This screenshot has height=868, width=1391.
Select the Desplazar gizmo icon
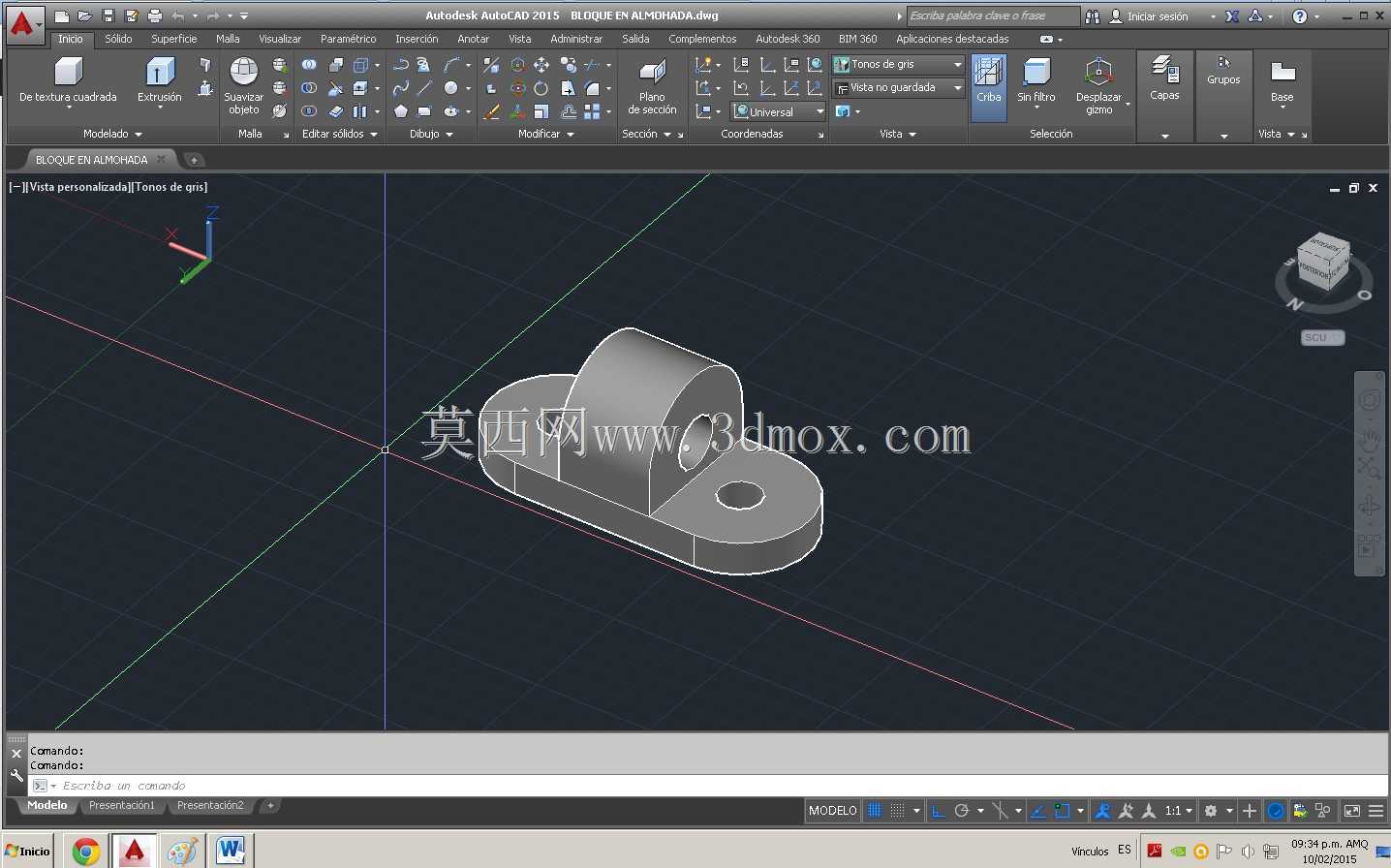1098,72
